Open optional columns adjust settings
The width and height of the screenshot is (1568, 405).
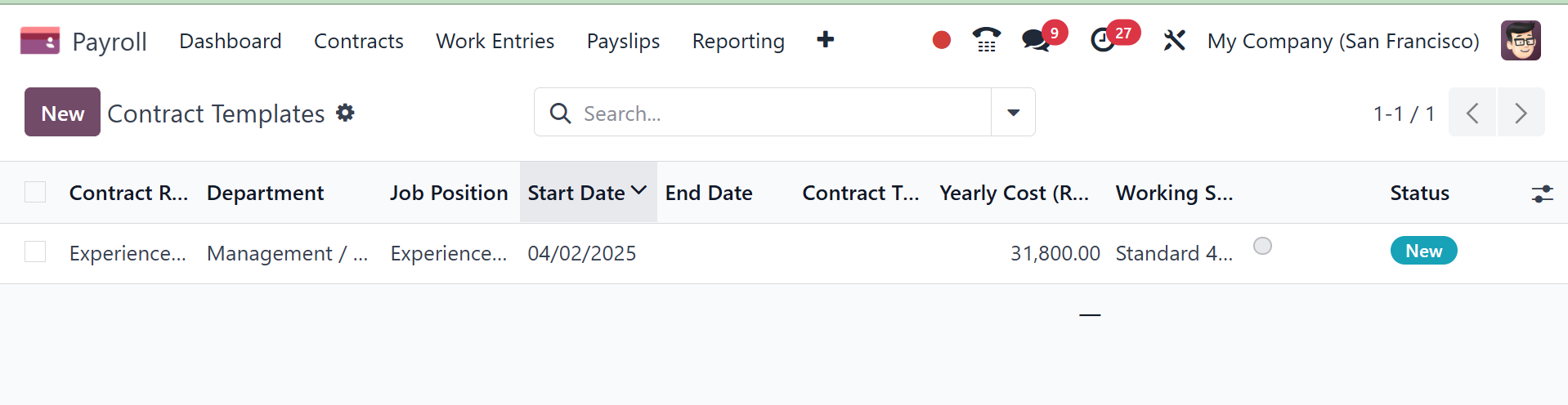[x=1542, y=194]
